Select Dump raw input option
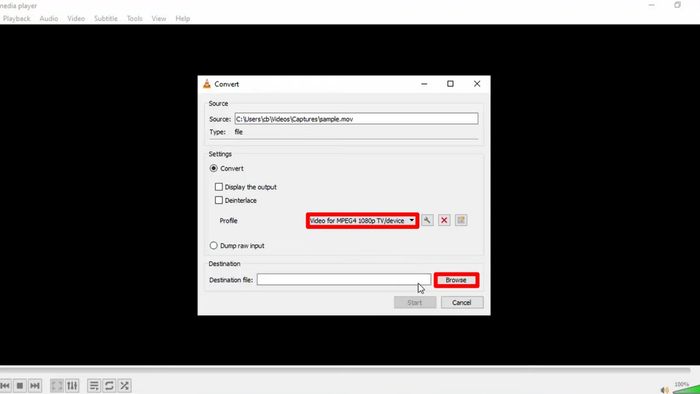This screenshot has width=700, height=394. pos(214,245)
